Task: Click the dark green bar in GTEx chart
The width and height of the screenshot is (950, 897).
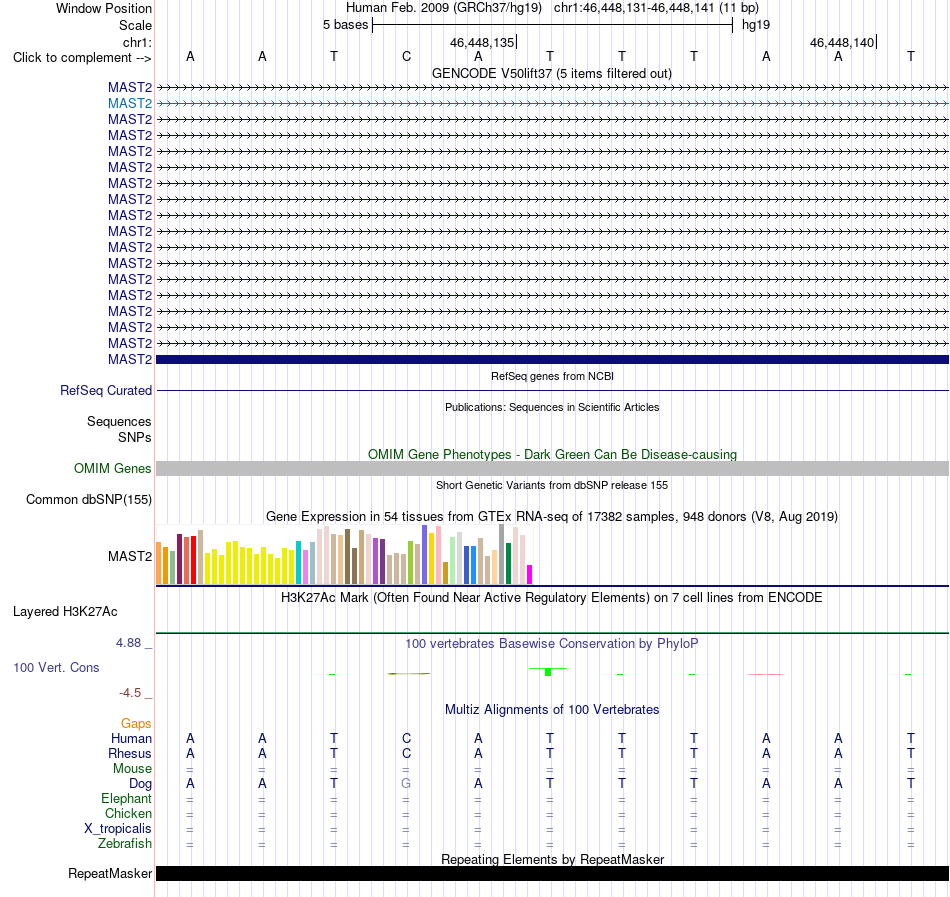Action: pos(509,563)
